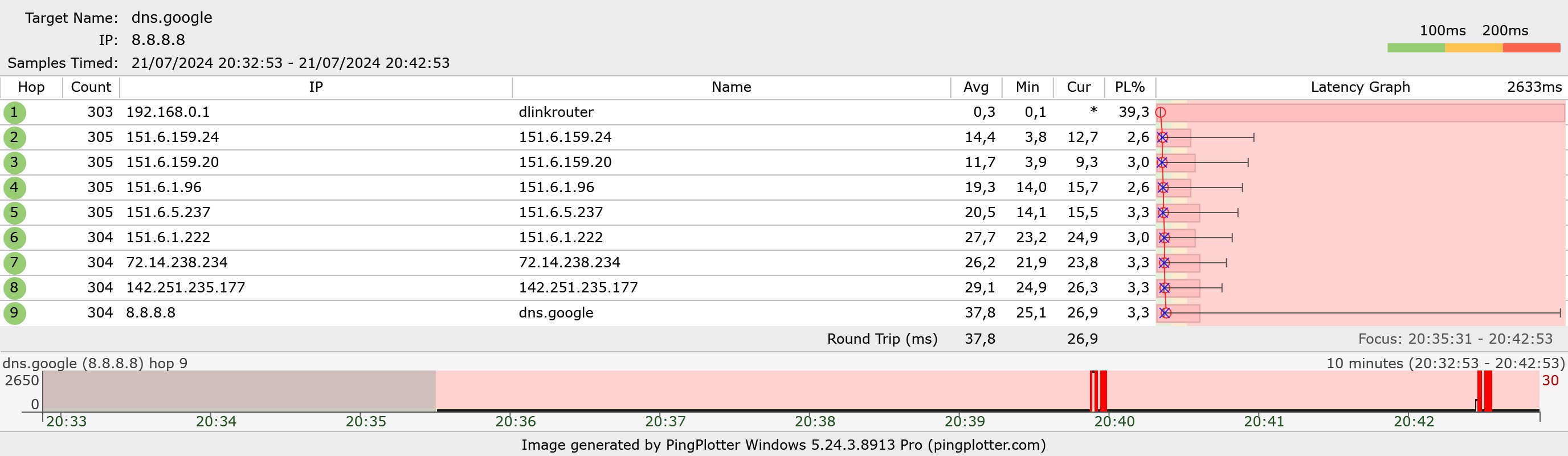Viewport: 1568px width, 456px height.
Task: Click the PL% column header
Action: pyautogui.click(x=1130, y=87)
